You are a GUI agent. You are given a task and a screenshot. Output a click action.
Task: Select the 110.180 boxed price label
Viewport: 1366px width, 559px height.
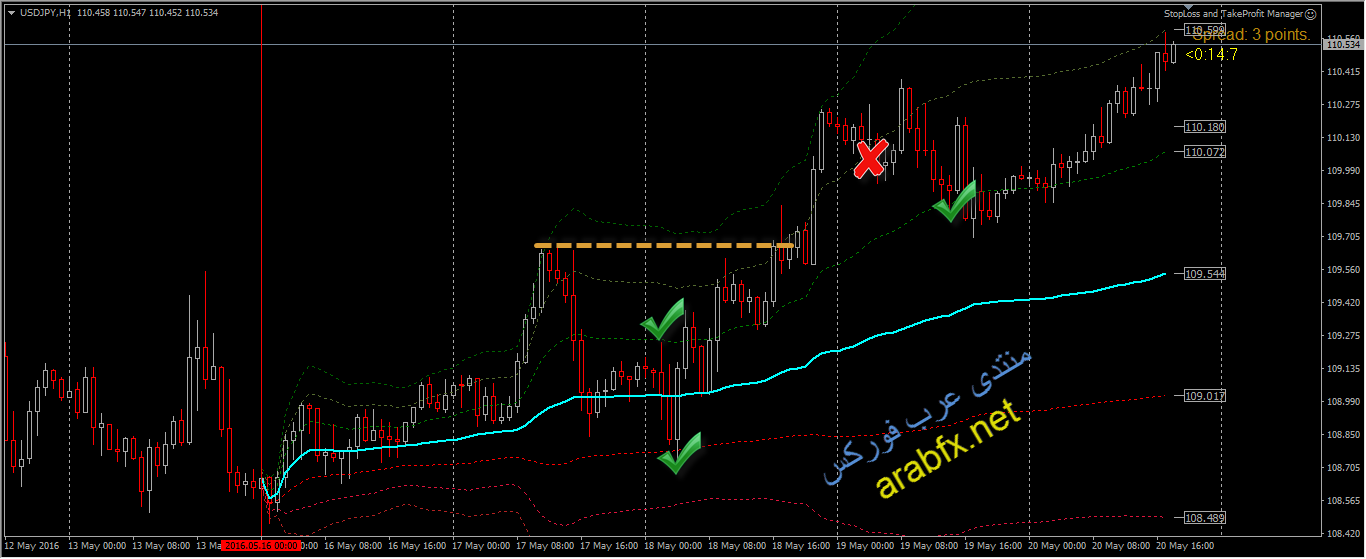(1205, 127)
